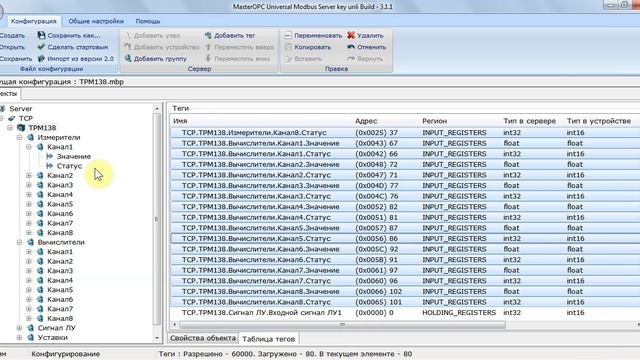Image resolution: width=640 pixels, height=360 pixels.
Task: Select row Сигнал ЛУ.Входной сигнал ЛУ1
Action: (405, 313)
